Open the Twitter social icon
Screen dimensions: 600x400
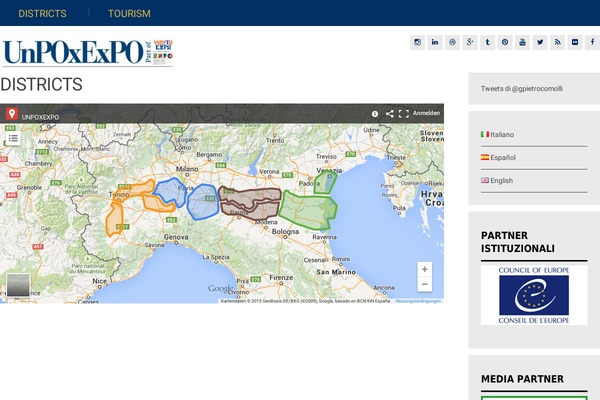(540, 42)
